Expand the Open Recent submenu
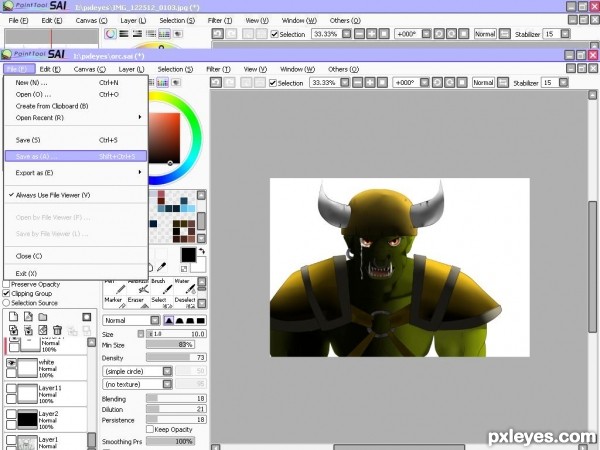This screenshot has height=450, width=600. coord(76,117)
